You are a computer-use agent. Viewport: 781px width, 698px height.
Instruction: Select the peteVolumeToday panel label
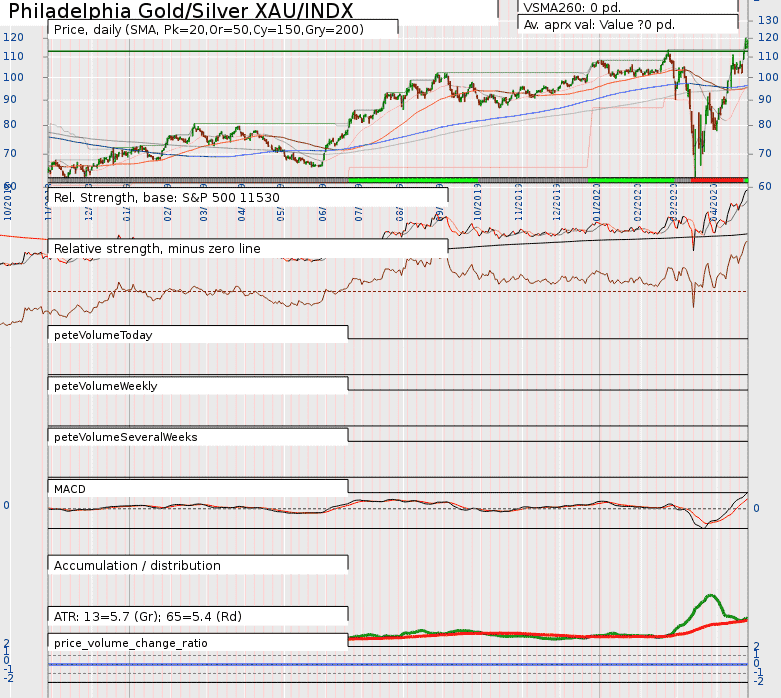103,335
